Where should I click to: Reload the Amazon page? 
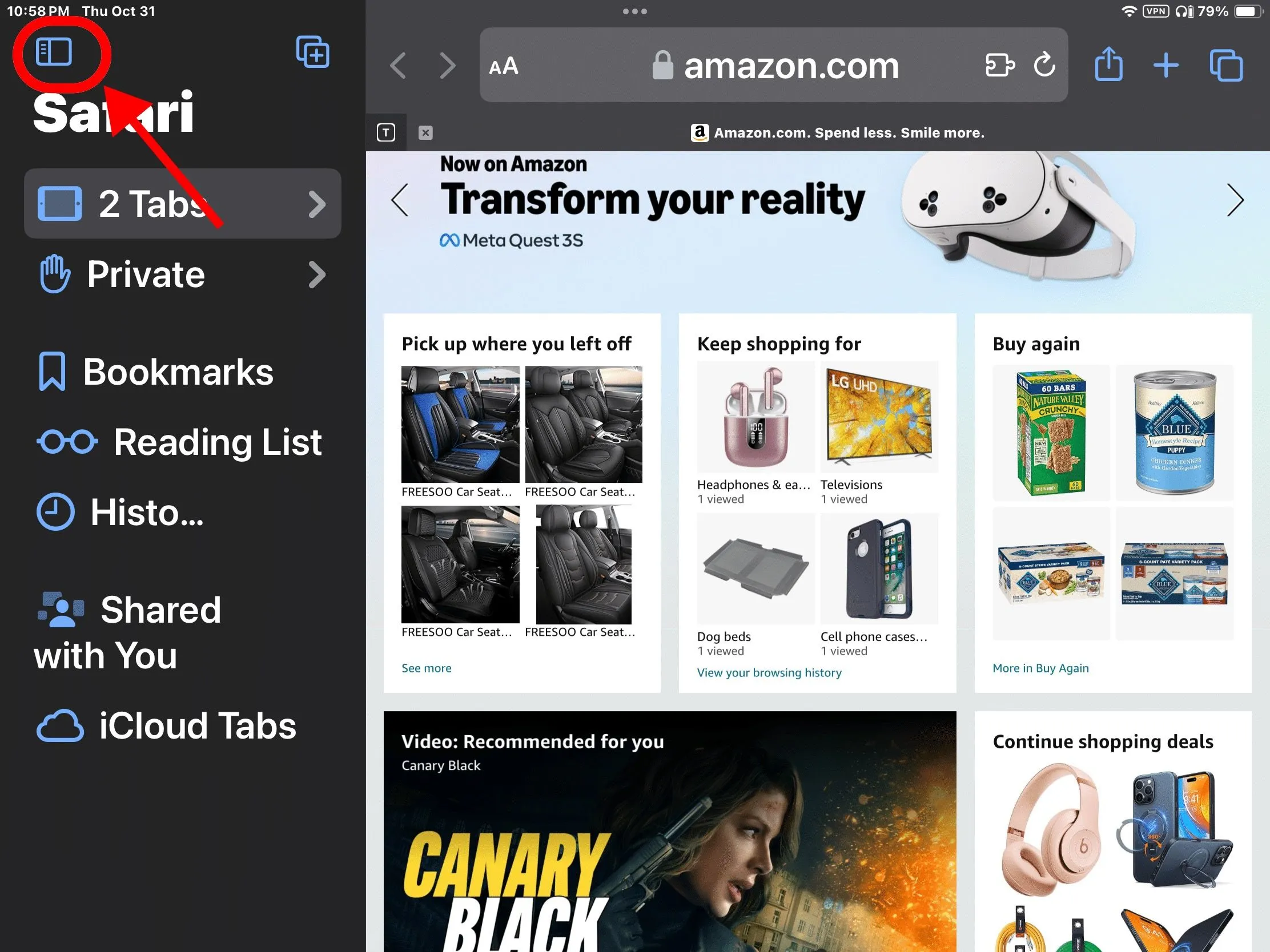pyautogui.click(x=1044, y=64)
